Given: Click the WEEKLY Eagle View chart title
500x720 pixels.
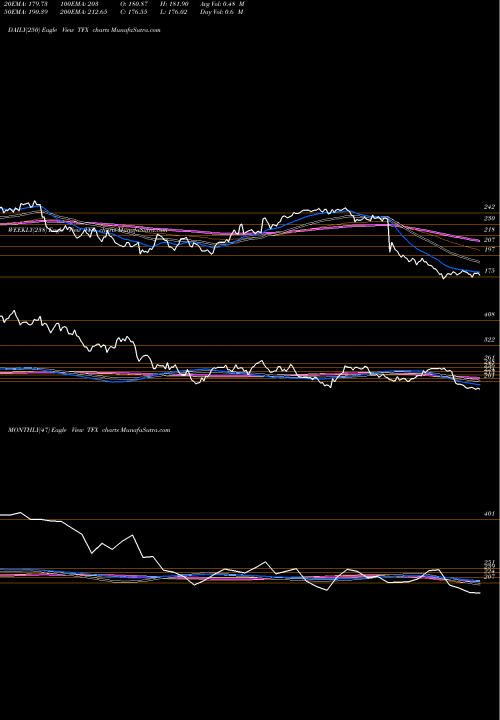Looking at the screenshot, I should coord(87,230).
